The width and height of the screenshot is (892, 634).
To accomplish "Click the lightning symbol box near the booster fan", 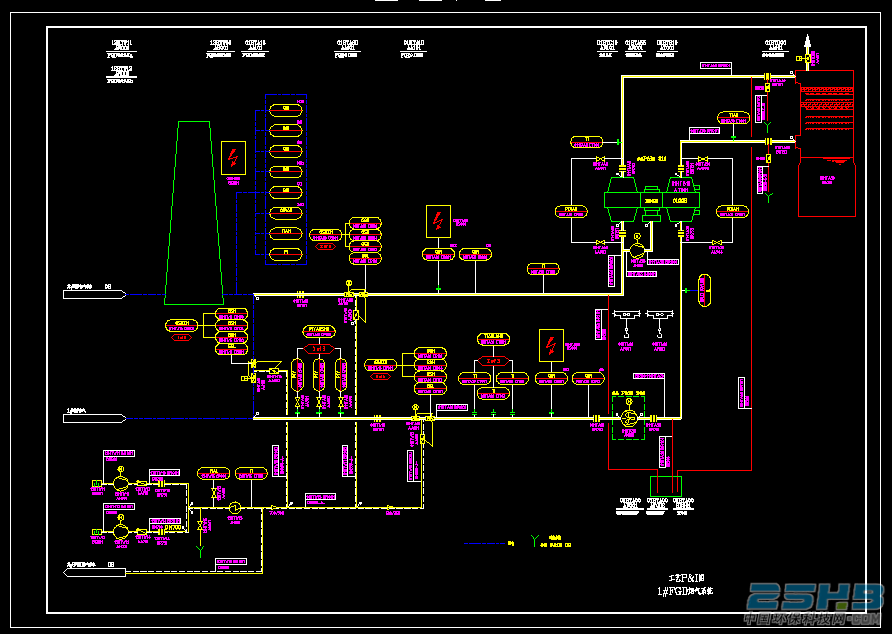I will [551, 345].
